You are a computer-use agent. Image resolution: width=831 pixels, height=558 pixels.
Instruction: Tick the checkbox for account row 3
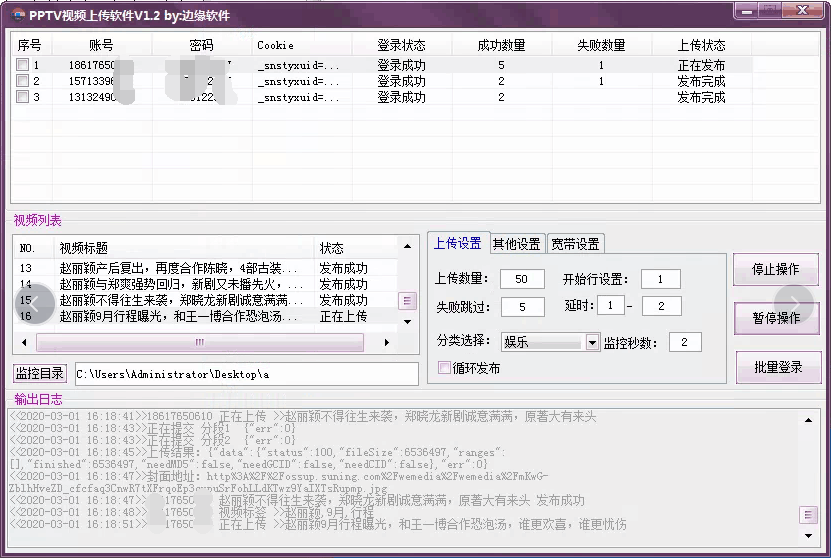click(x=22, y=96)
